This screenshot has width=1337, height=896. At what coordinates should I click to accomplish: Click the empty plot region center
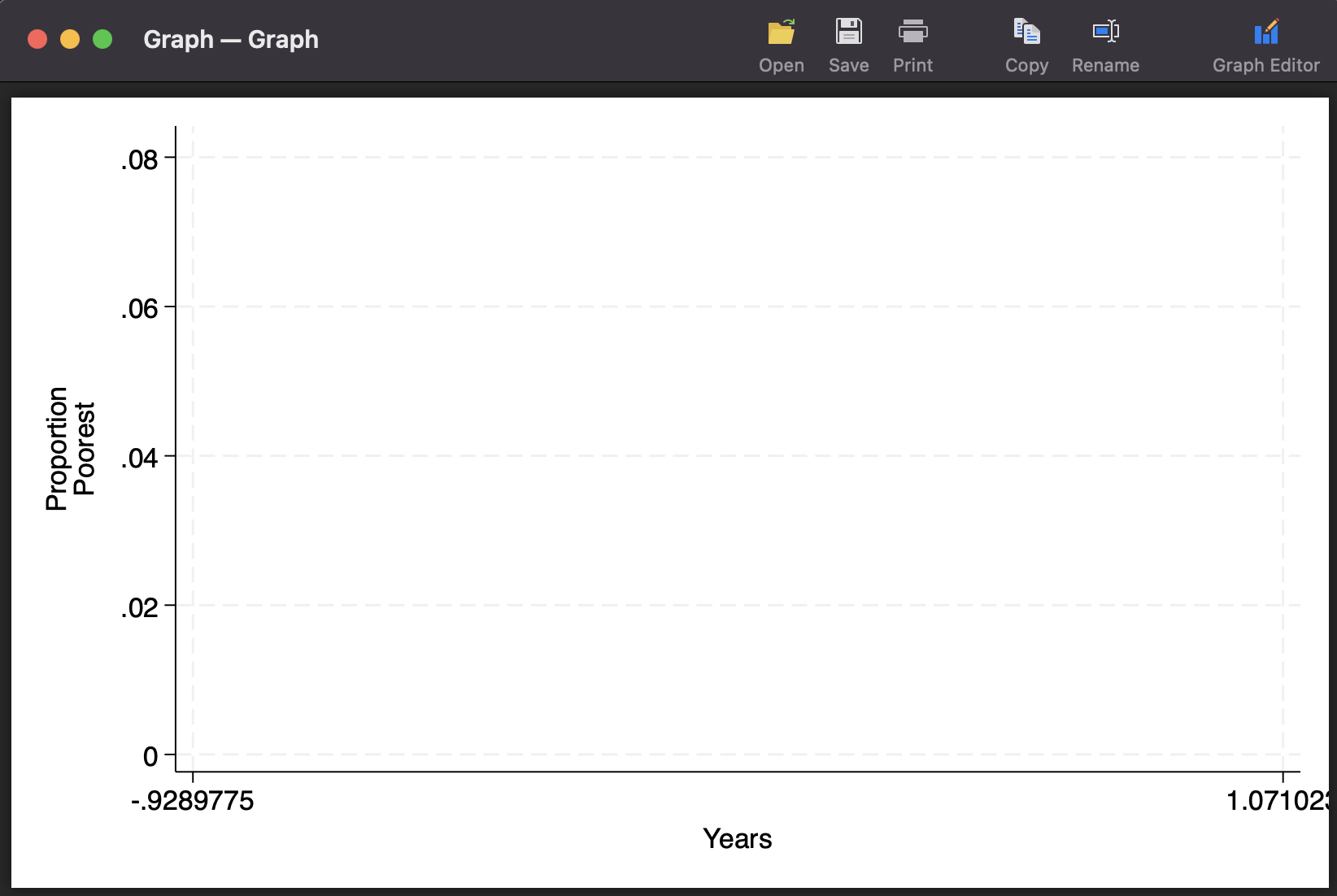click(737, 448)
